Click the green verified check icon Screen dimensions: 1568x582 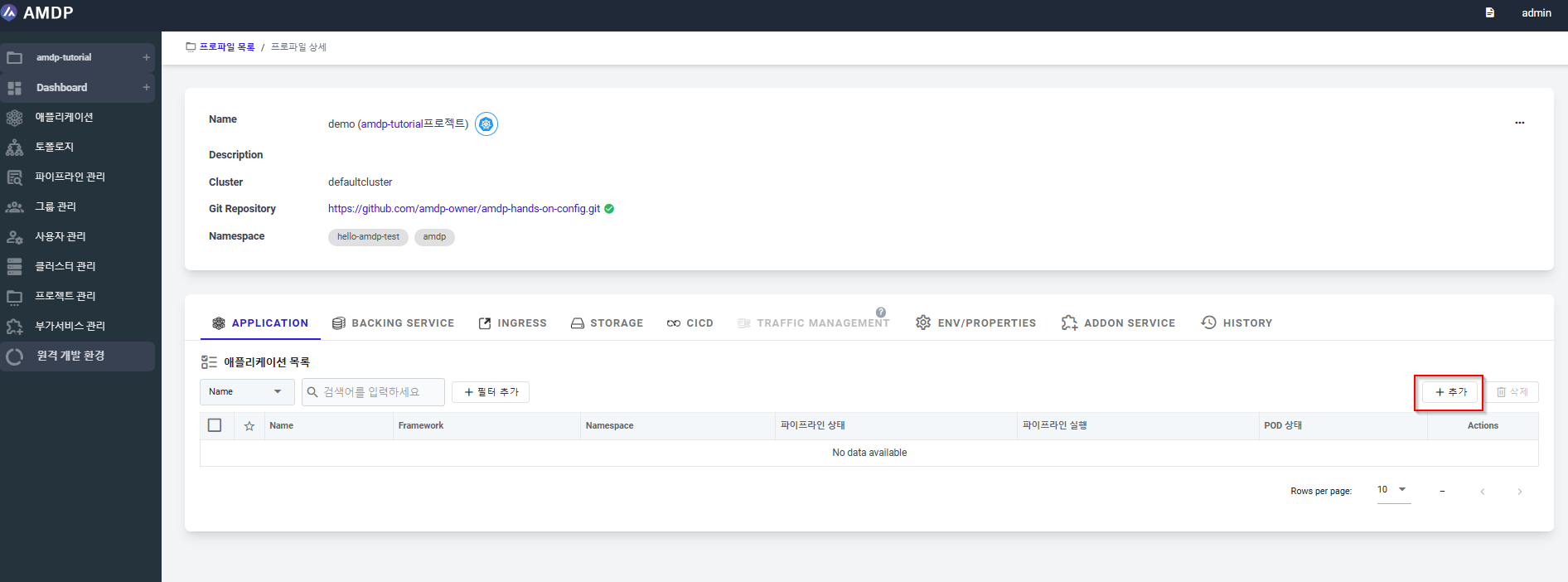tap(609, 209)
